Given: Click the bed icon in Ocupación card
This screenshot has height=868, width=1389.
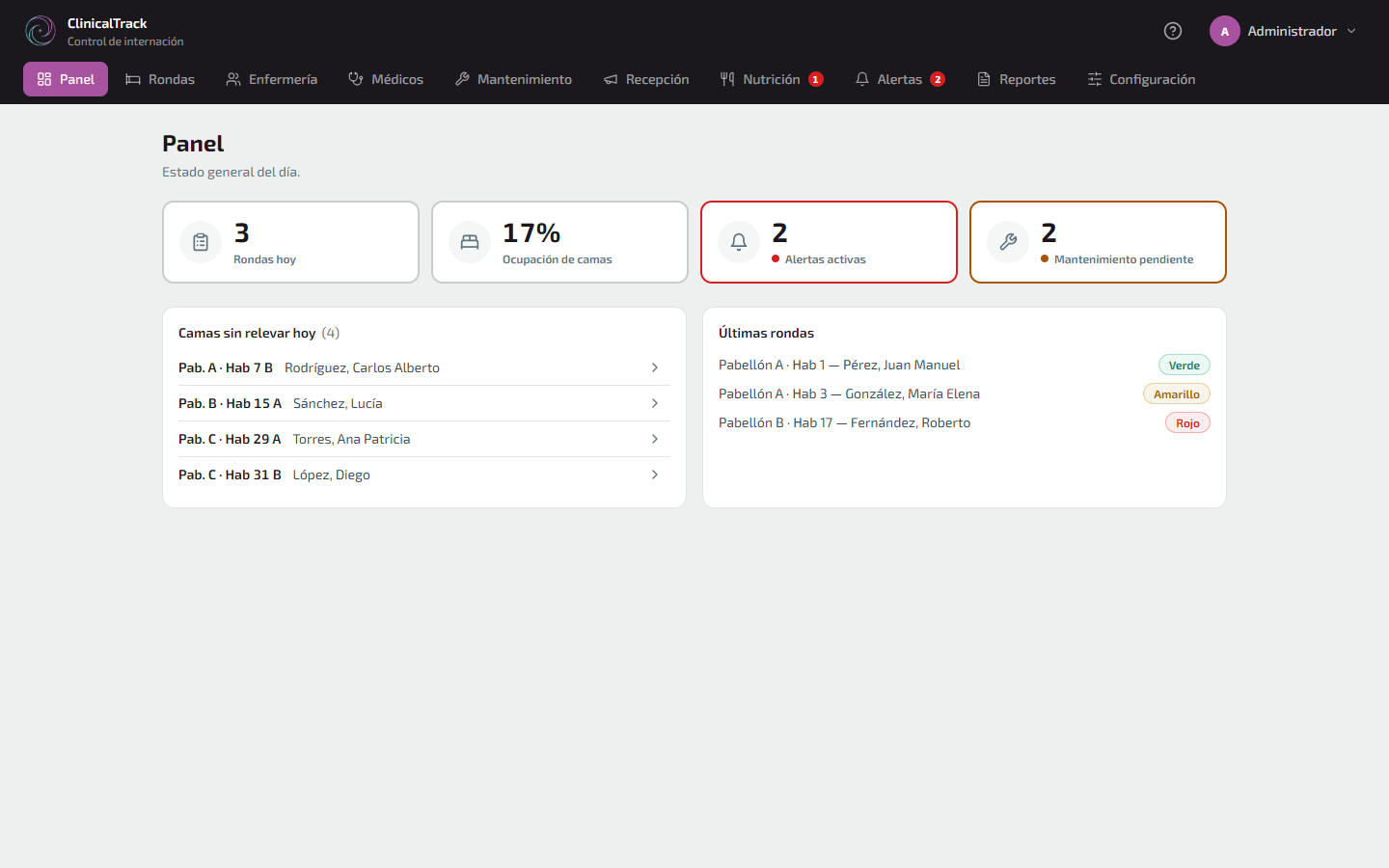Looking at the screenshot, I should pyautogui.click(x=470, y=242).
